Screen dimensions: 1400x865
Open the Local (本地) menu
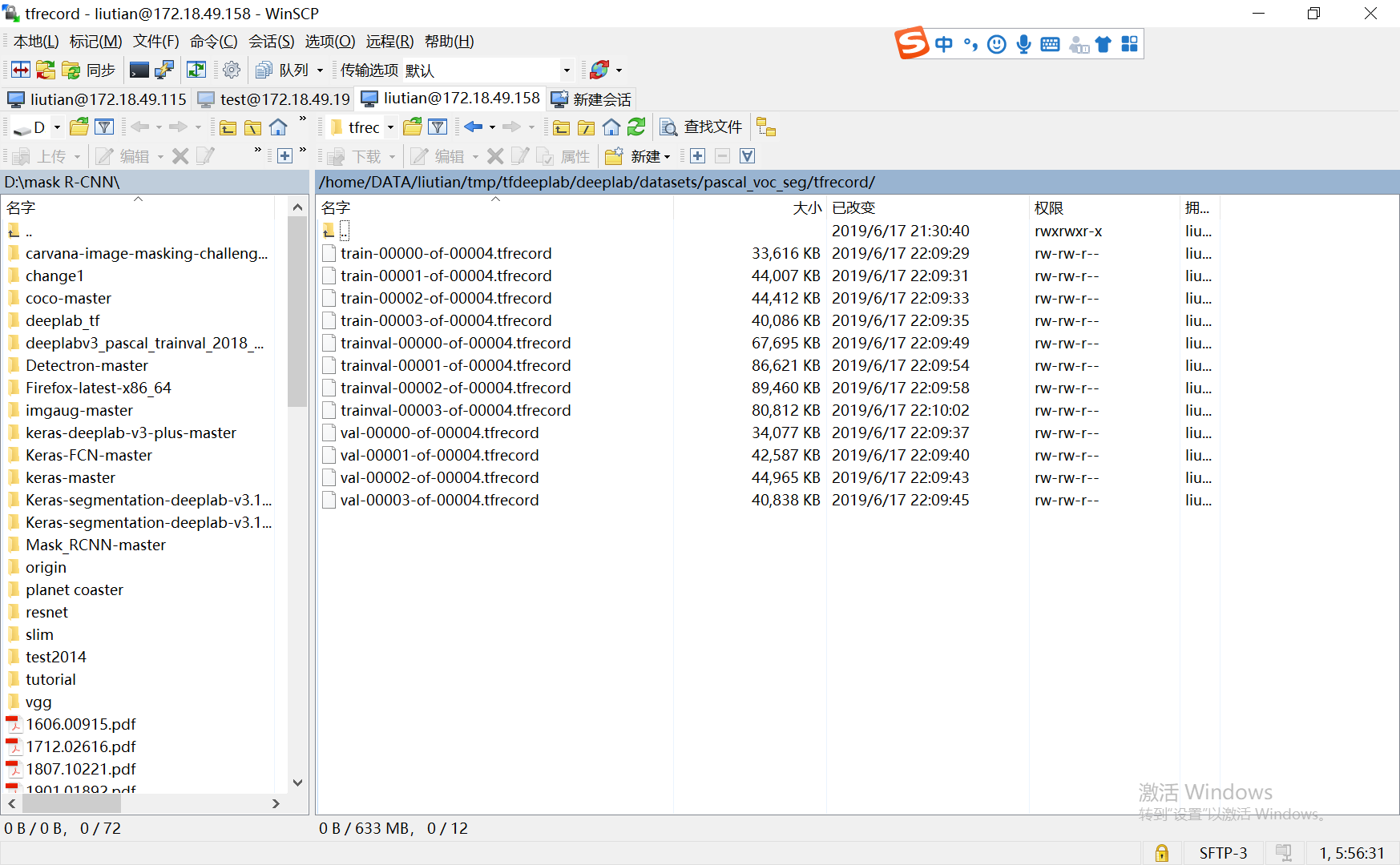36,42
